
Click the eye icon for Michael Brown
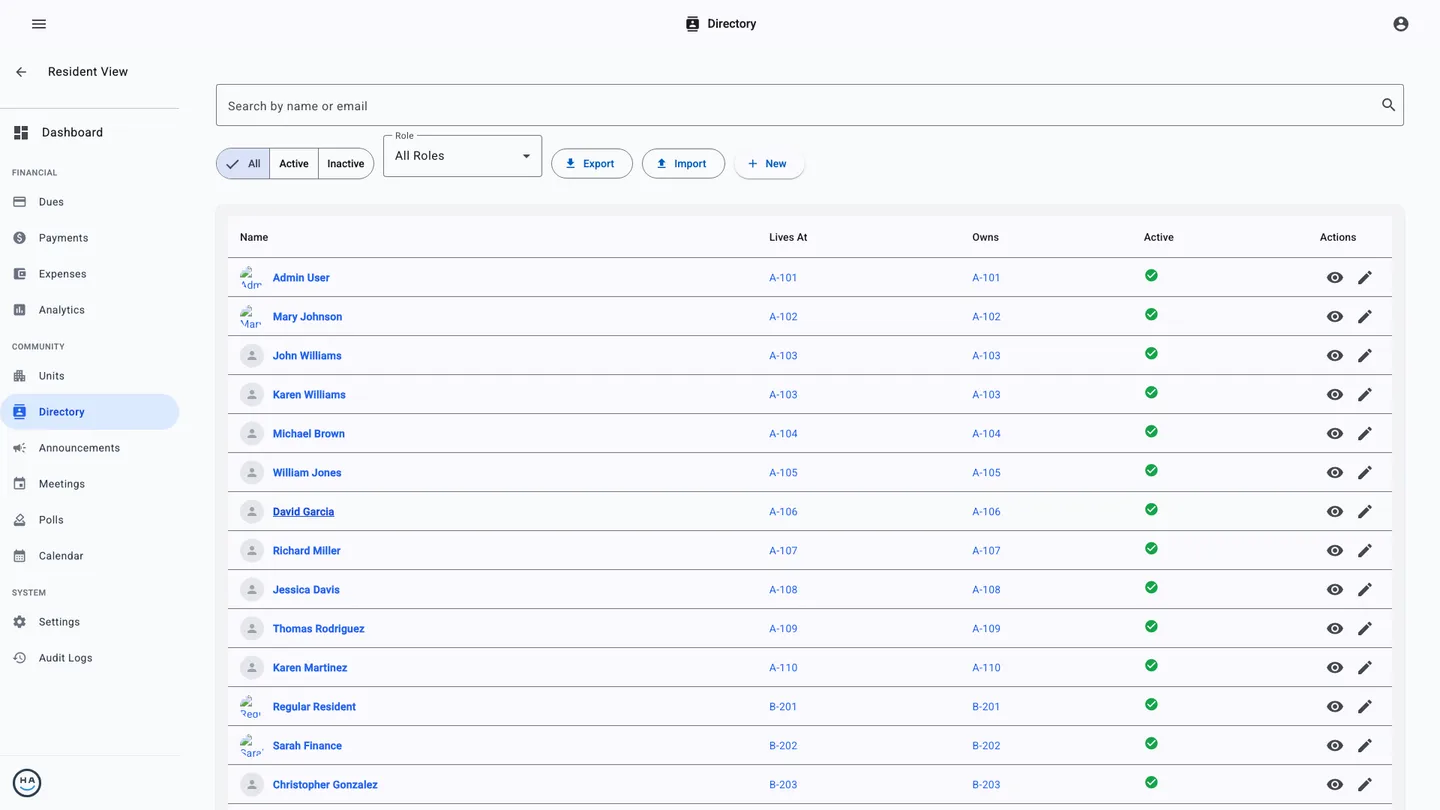1335,434
